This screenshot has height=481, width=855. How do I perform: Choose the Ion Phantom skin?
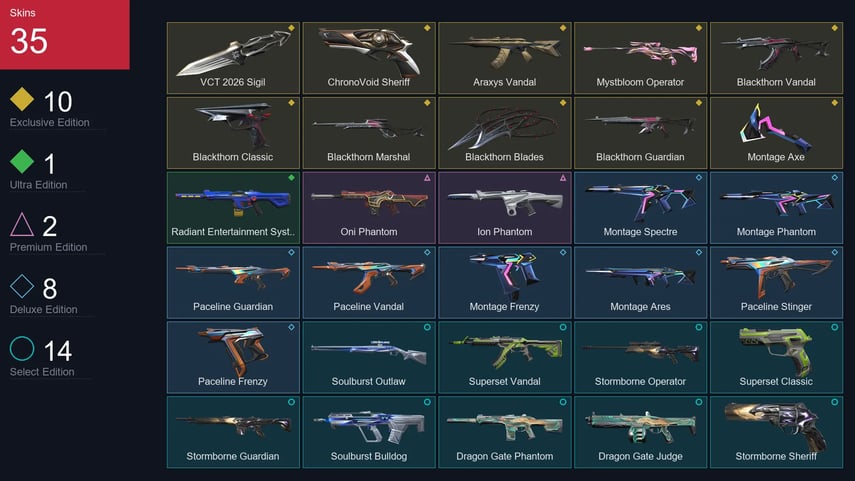pyautogui.click(x=504, y=207)
